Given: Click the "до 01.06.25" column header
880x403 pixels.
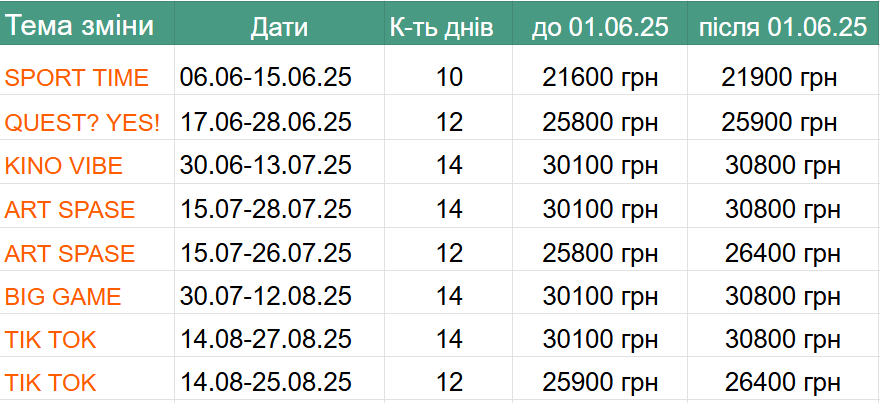Looking at the screenshot, I should point(599,27).
